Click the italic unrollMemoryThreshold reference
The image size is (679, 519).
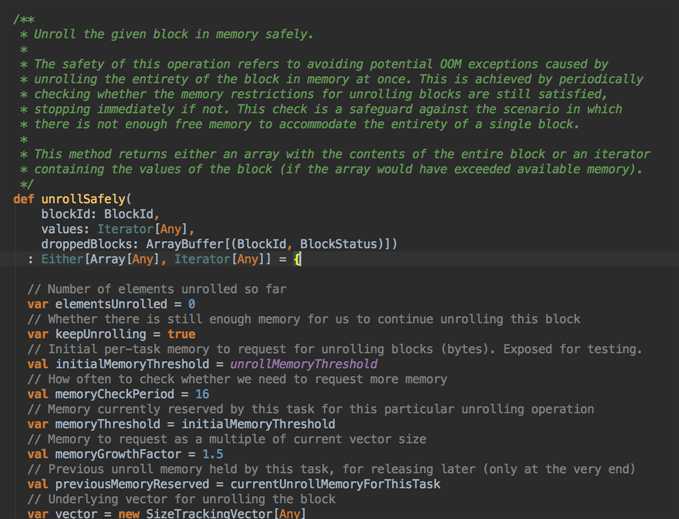[304, 364]
